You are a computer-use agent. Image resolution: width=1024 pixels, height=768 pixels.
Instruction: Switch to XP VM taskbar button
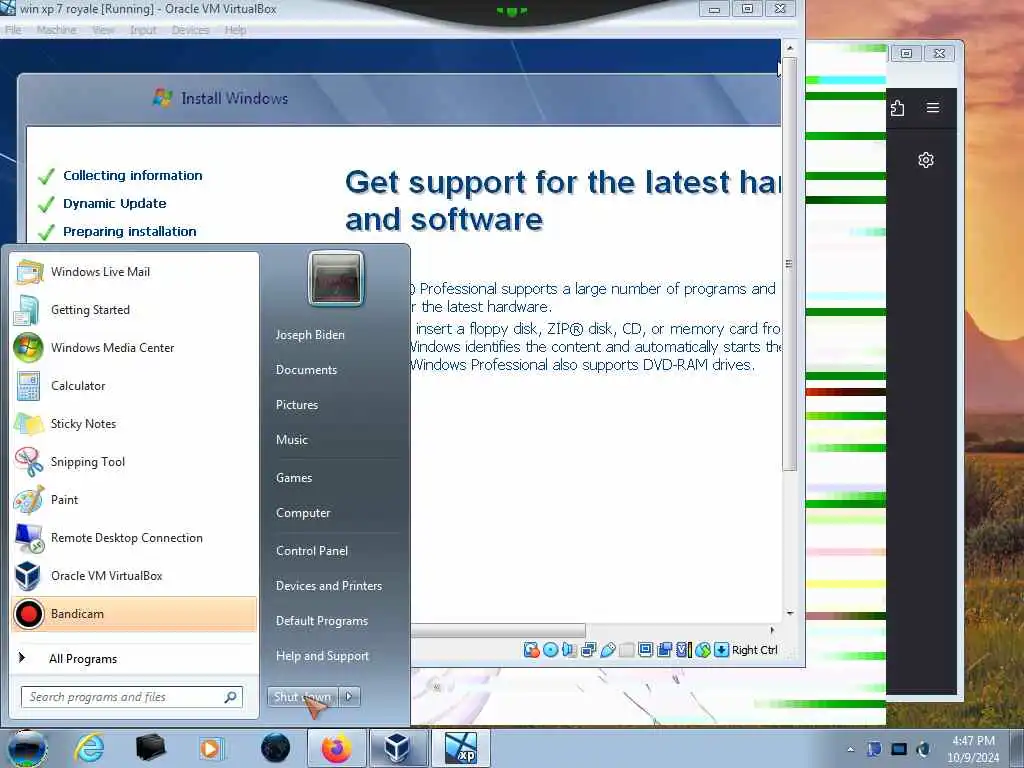coord(460,748)
